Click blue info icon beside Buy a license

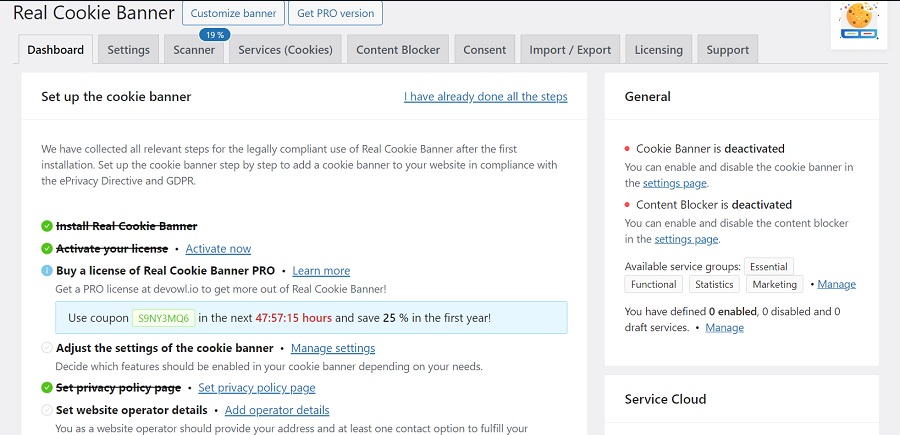click(x=47, y=271)
